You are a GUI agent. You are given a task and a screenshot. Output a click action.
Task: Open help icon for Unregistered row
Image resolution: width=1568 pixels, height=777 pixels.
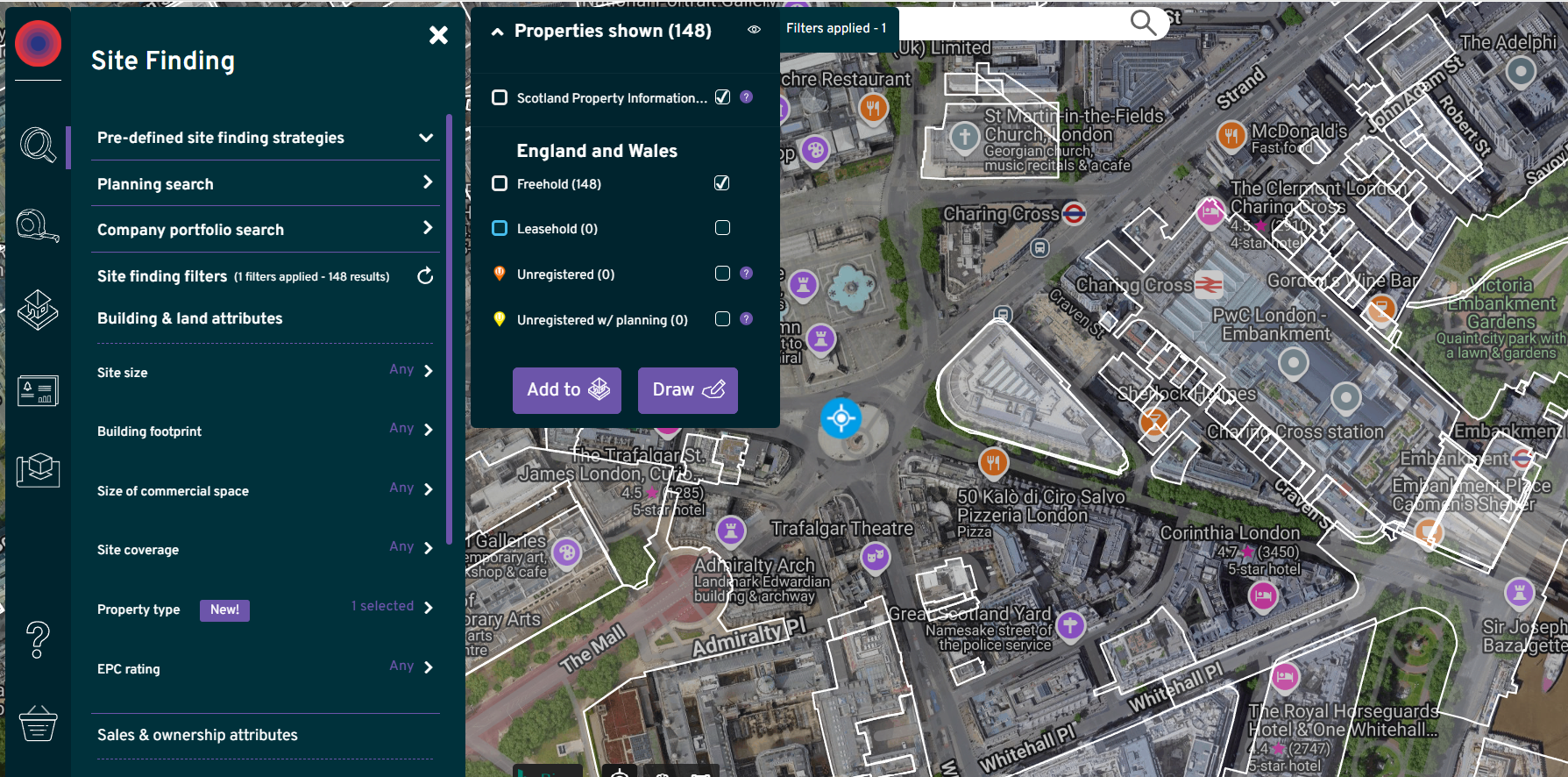746,273
